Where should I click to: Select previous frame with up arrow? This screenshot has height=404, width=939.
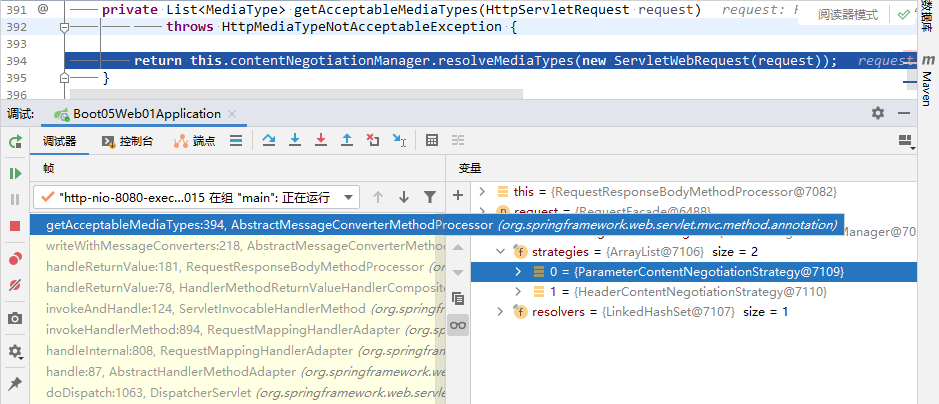tap(377, 197)
